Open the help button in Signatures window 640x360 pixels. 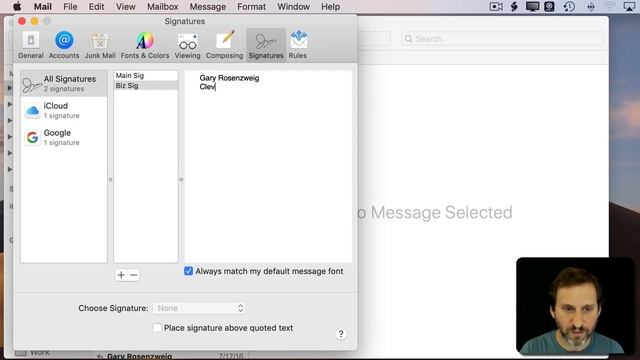tap(341, 334)
